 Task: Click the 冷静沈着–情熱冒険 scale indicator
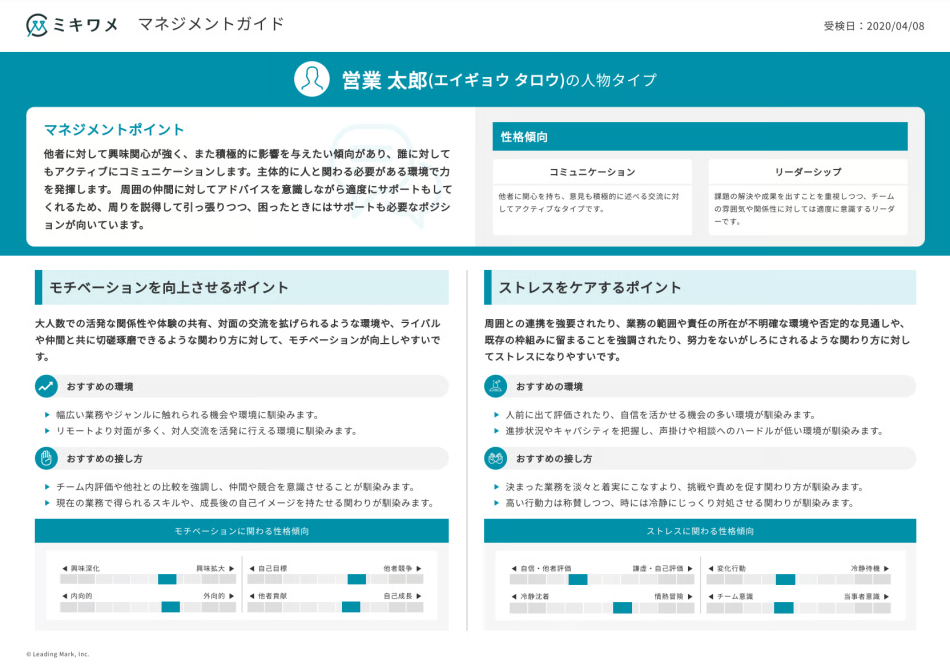click(x=621, y=608)
